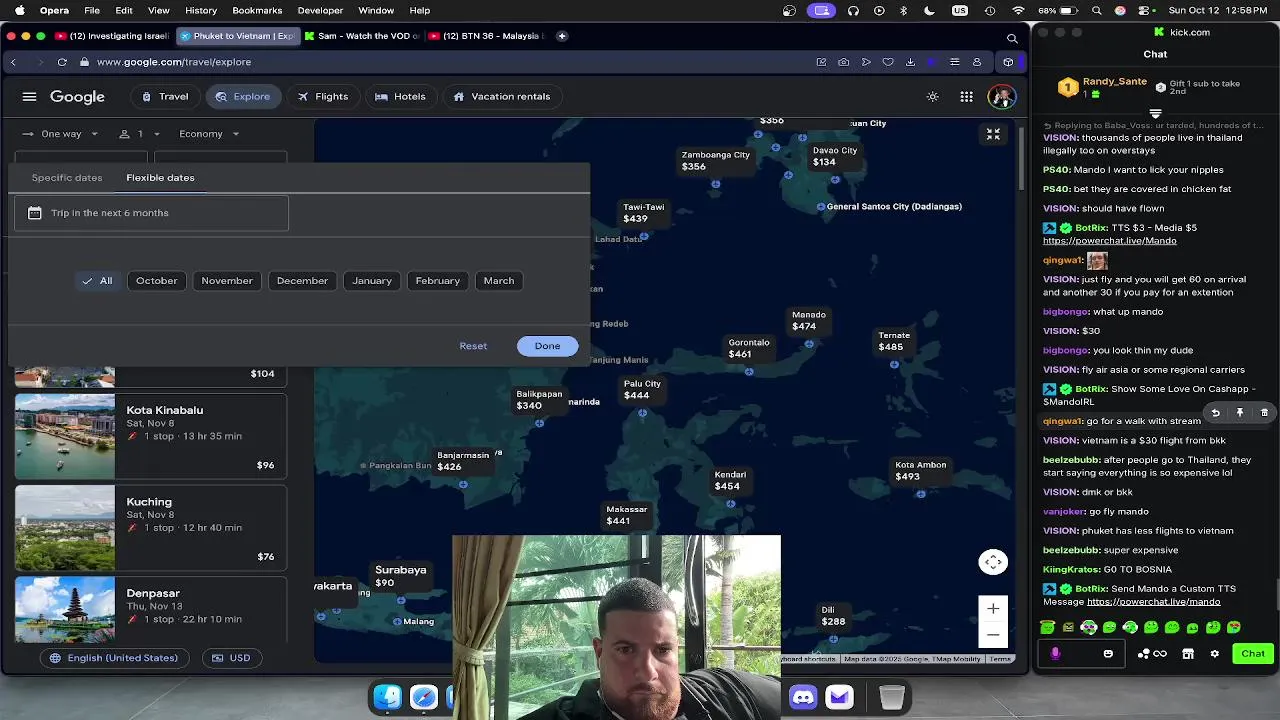Open the first powerchat.live/Mando link
Screen dimensions: 1280x720
point(1109,241)
